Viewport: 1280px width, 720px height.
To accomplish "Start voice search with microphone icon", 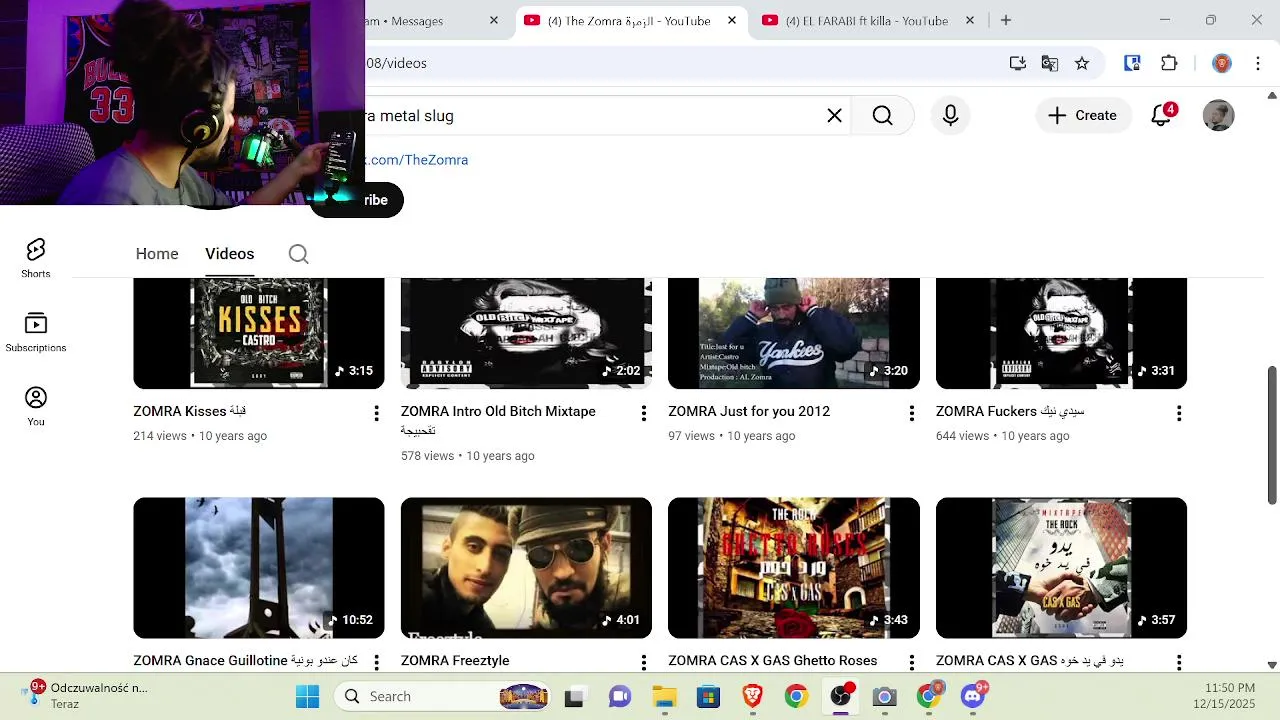I will click(x=950, y=116).
